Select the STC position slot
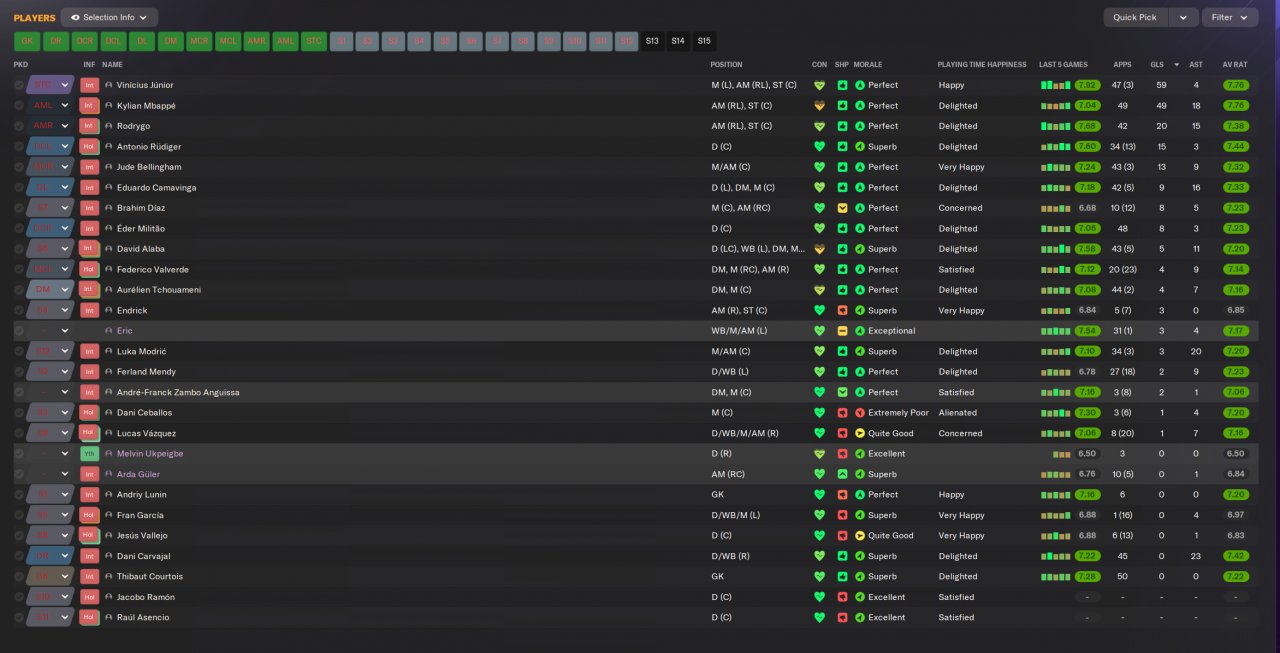 click(314, 41)
